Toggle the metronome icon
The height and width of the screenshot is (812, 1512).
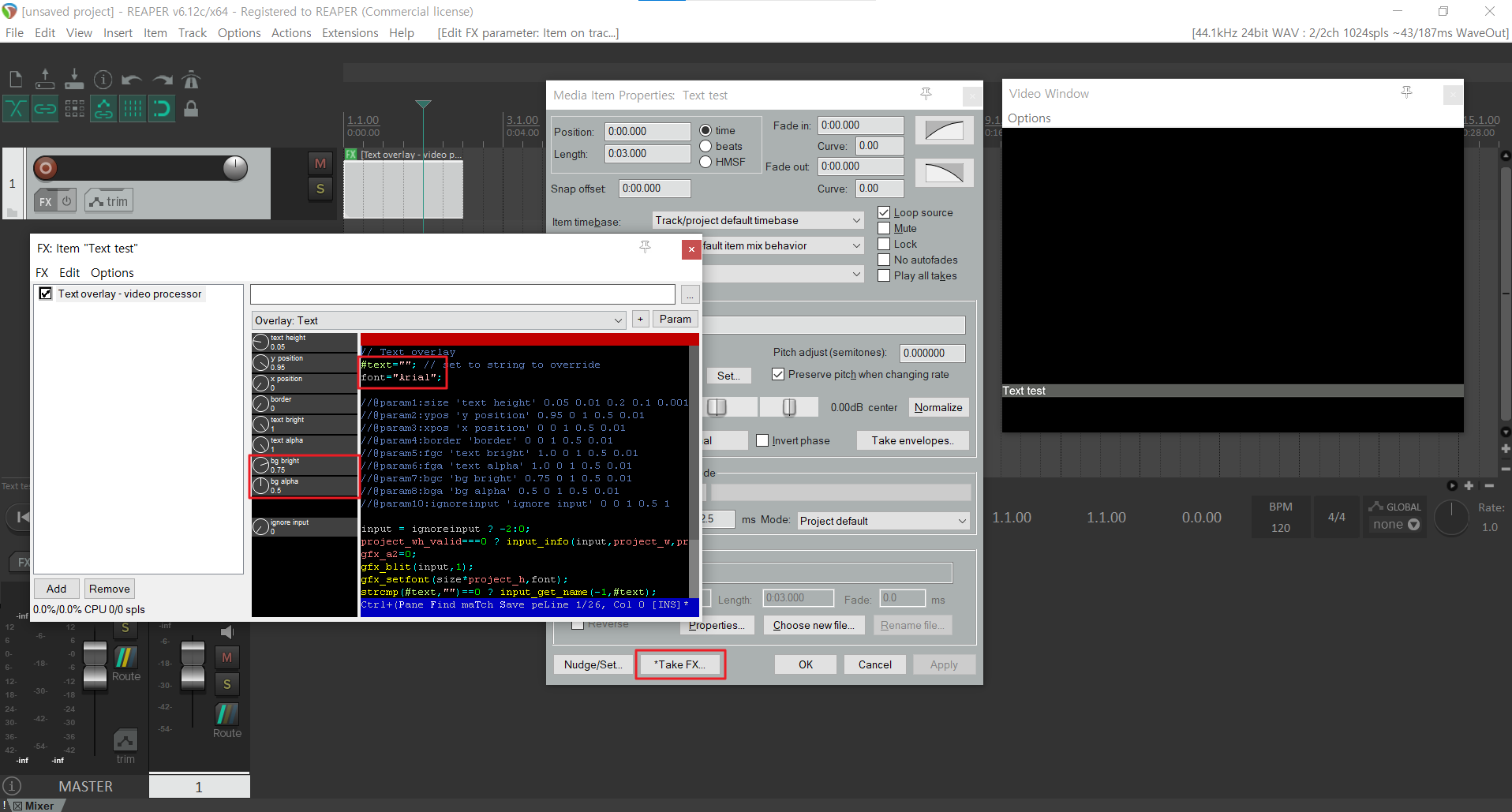(191, 79)
